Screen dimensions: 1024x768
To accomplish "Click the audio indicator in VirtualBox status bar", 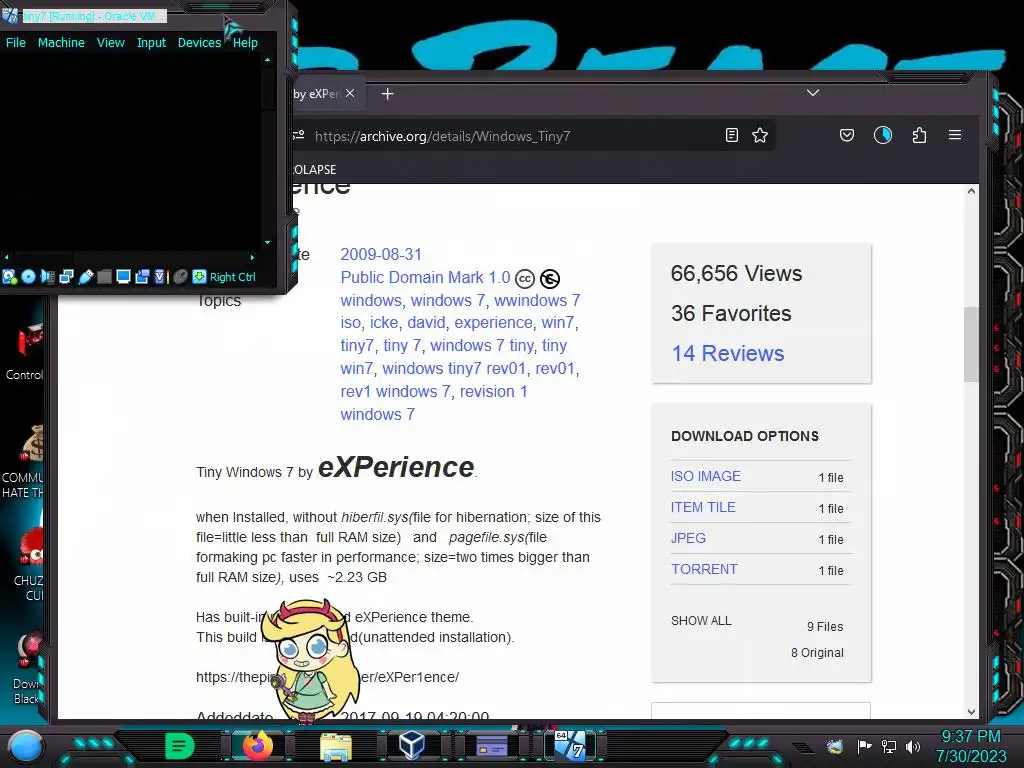I will (x=47, y=277).
